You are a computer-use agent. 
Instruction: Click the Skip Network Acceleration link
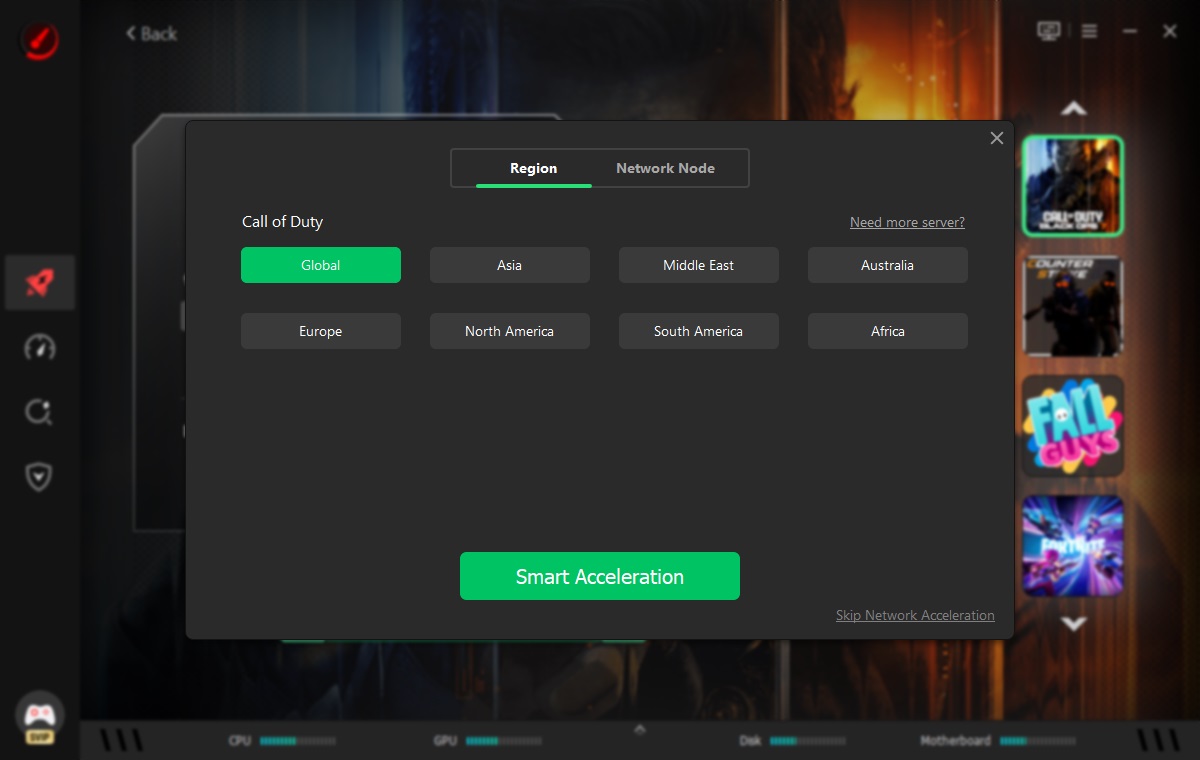tap(915, 615)
